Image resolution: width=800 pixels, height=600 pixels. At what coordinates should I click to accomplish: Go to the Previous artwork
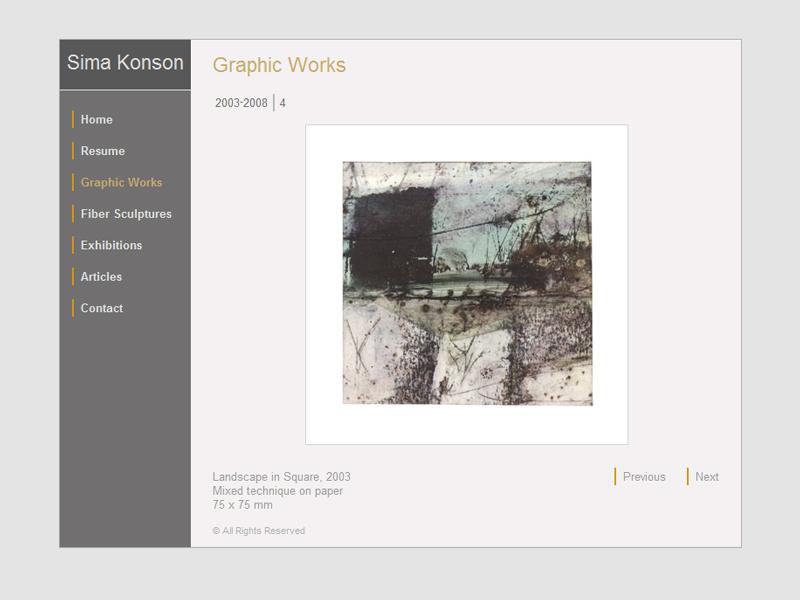[644, 477]
